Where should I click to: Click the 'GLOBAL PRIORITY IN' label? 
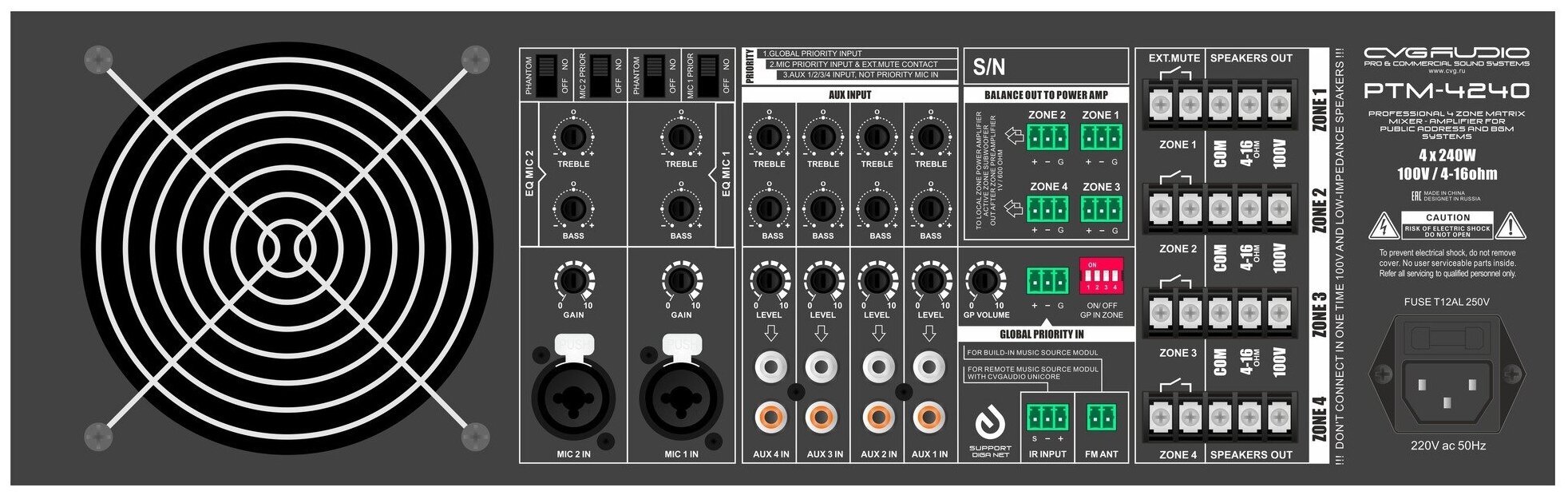(1041, 335)
